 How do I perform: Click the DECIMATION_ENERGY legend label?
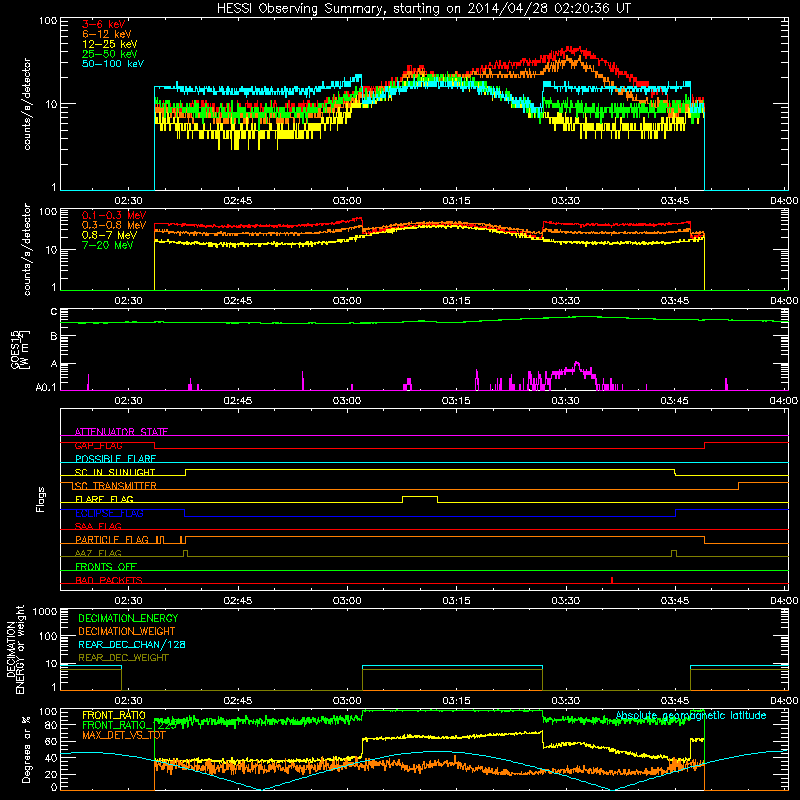pos(128,618)
